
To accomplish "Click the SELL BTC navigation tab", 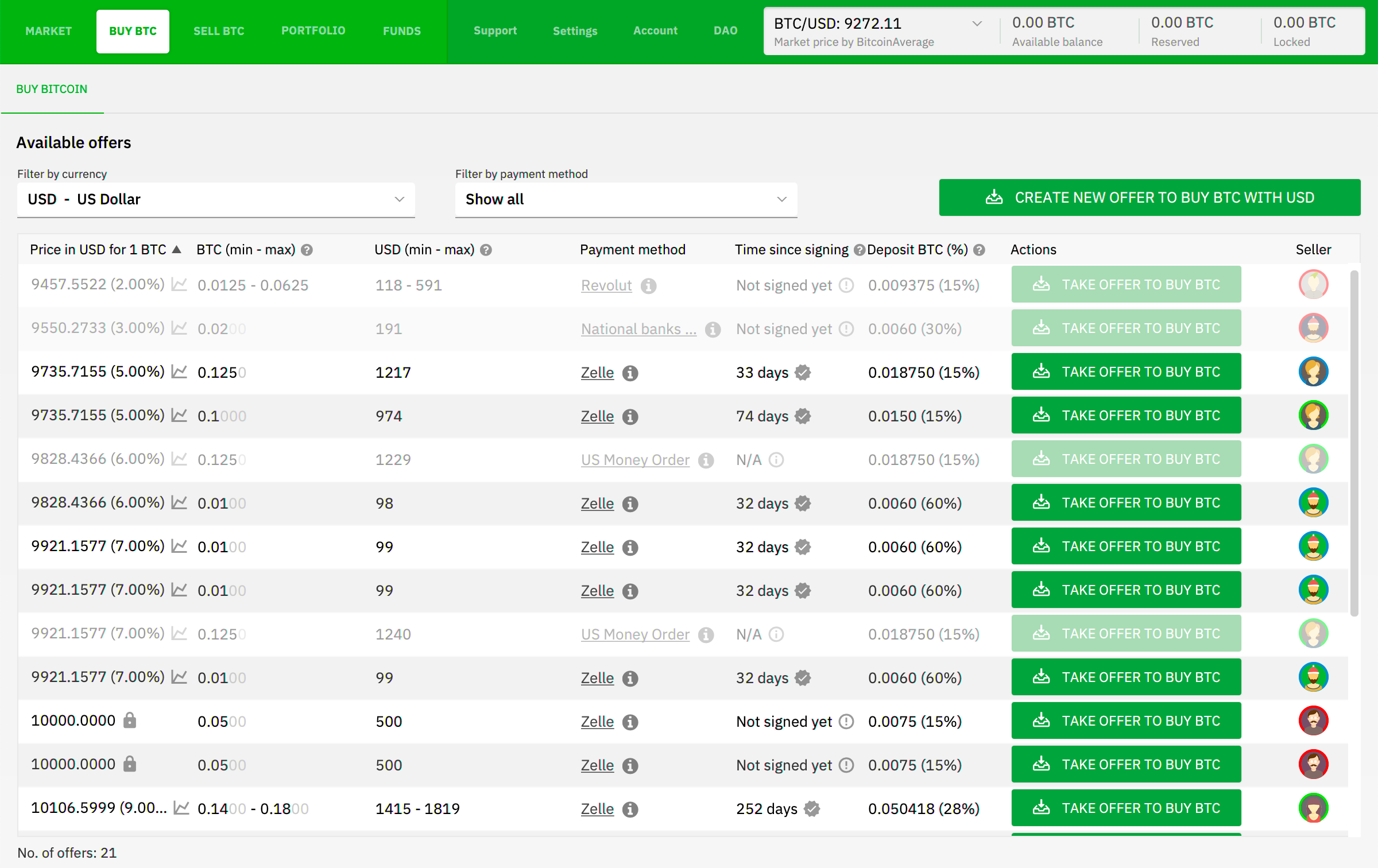I will [220, 30].
